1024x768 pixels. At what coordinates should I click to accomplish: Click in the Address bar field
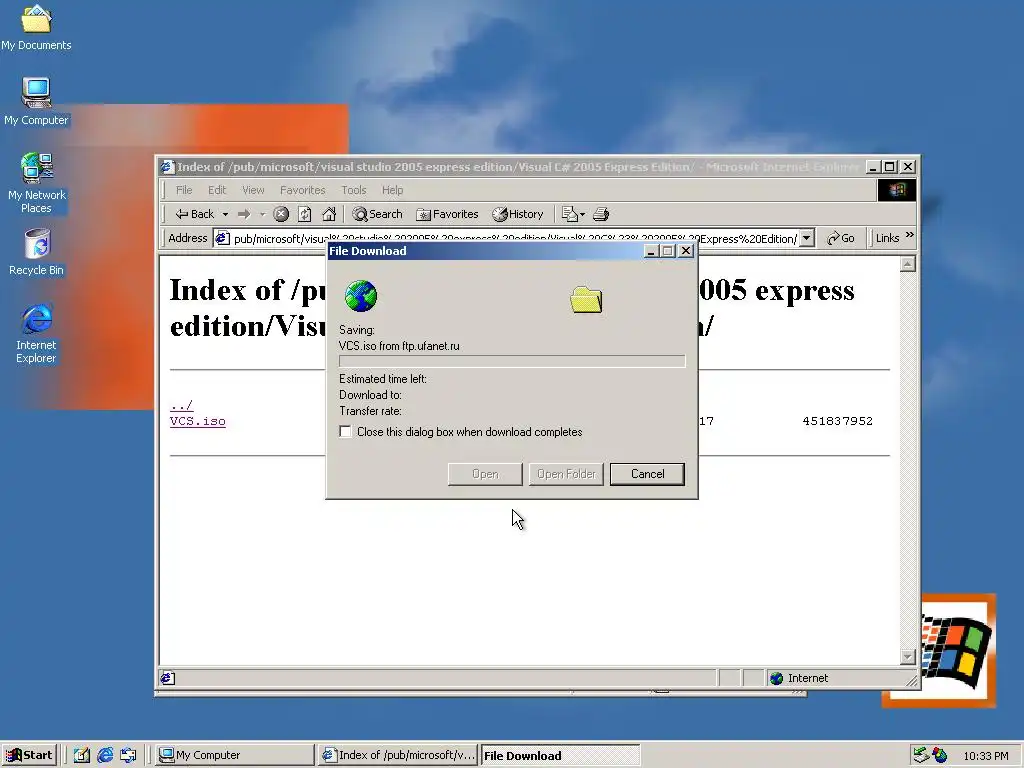click(515, 239)
